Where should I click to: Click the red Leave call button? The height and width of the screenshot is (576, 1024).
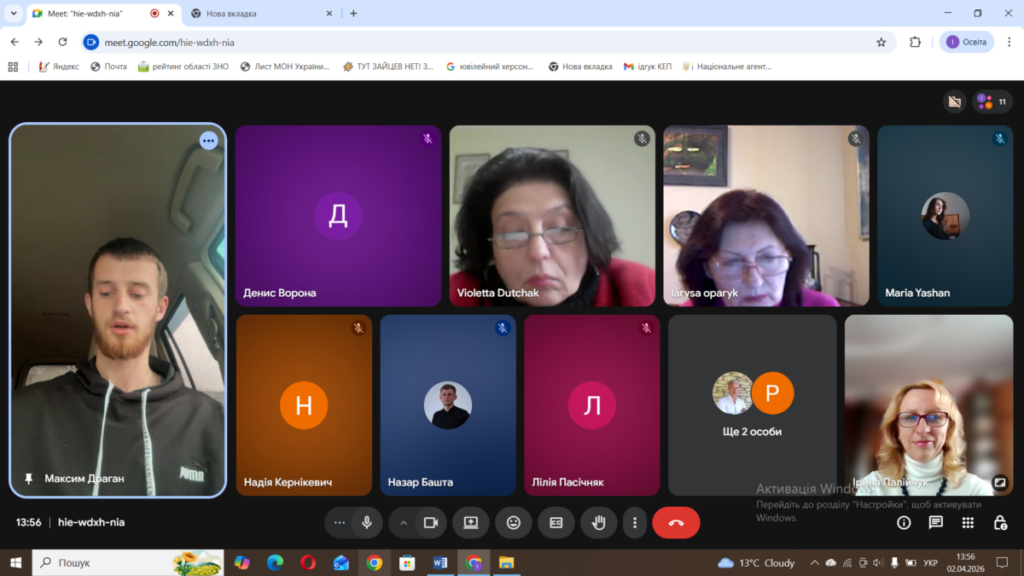click(676, 522)
